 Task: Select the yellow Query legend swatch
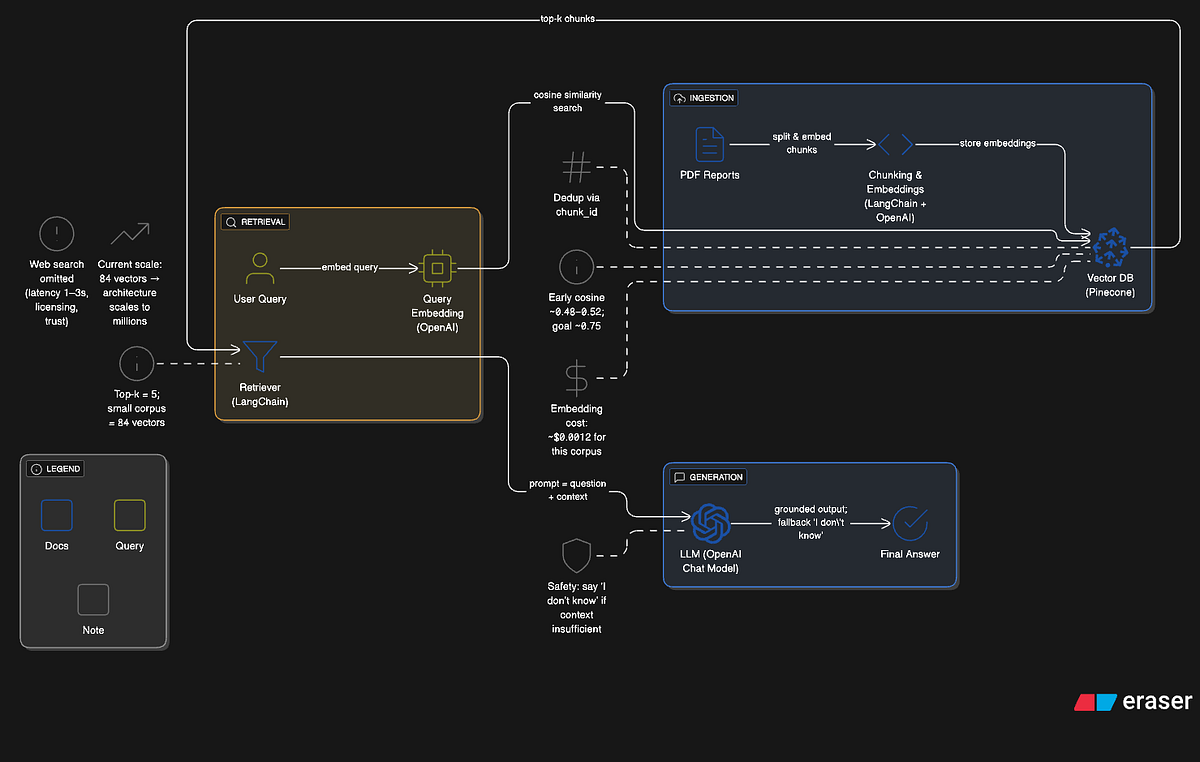130,516
